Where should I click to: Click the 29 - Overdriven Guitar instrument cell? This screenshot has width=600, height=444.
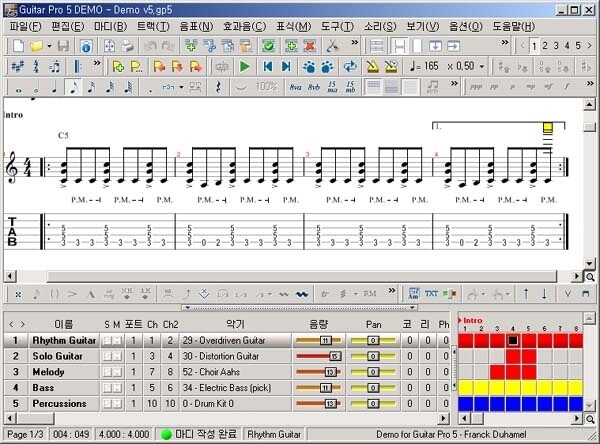pyautogui.click(x=236, y=341)
